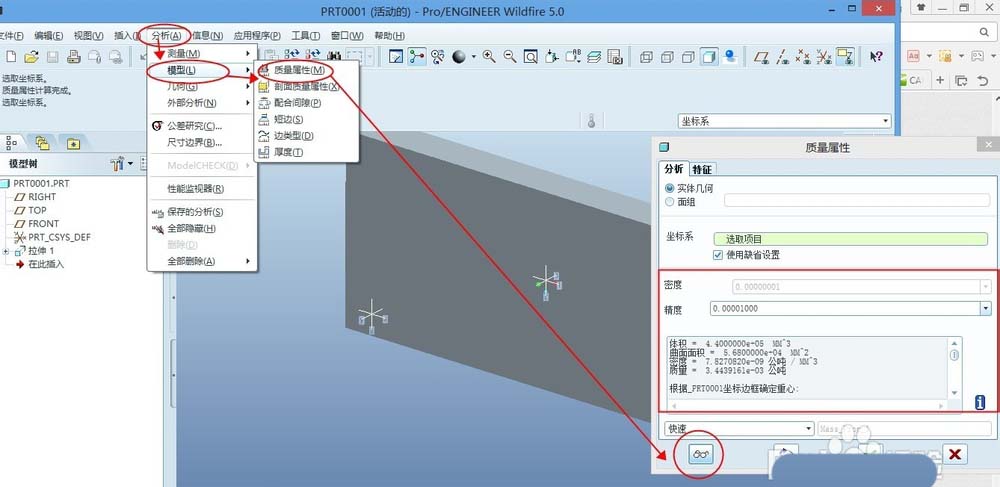Toggle datum axis display
The image size is (1000, 487).
[783, 57]
